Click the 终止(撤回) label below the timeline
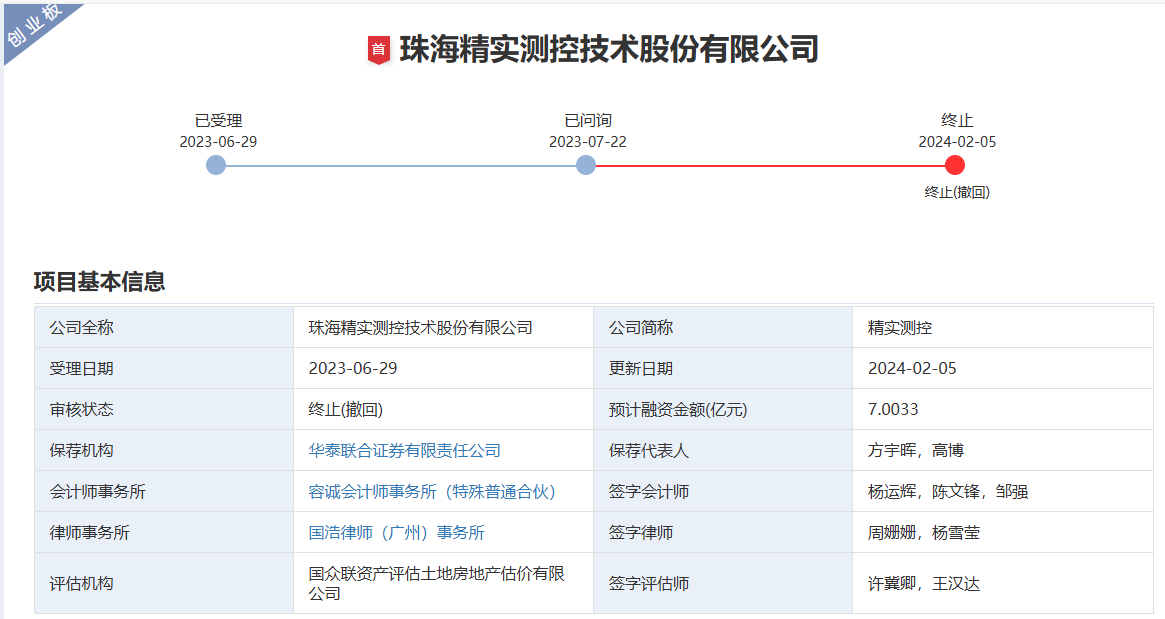This screenshot has height=619, width=1165. coord(957,192)
